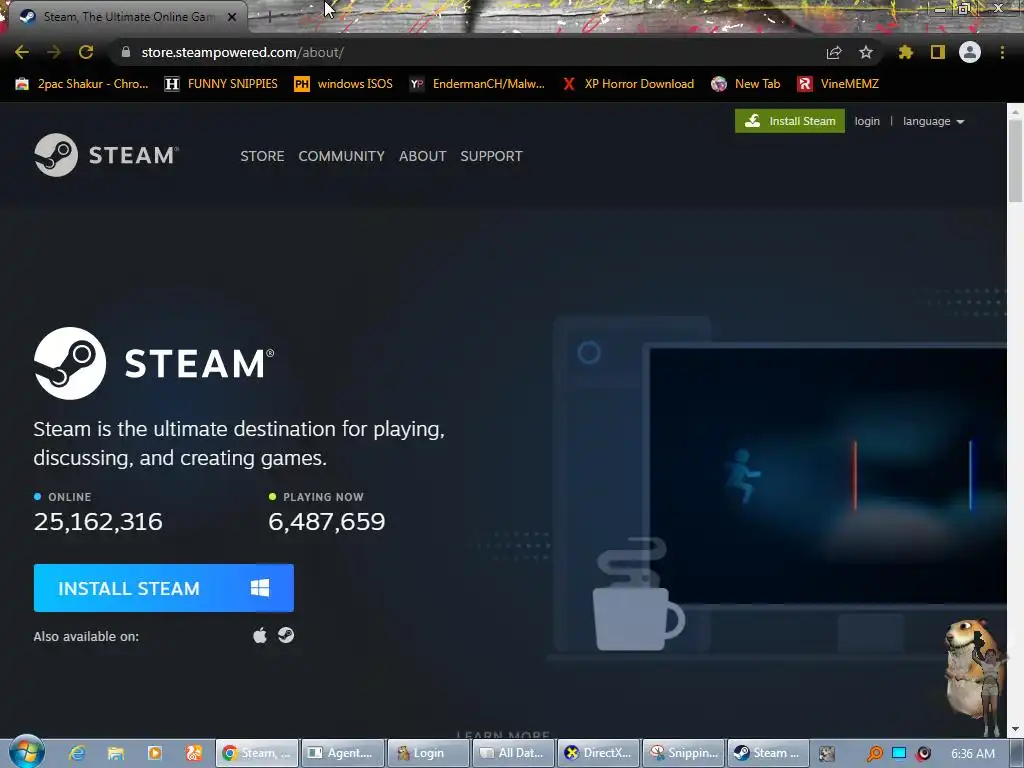Switch to Login taskbar window
1024x768 pixels.
coord(428,753)
